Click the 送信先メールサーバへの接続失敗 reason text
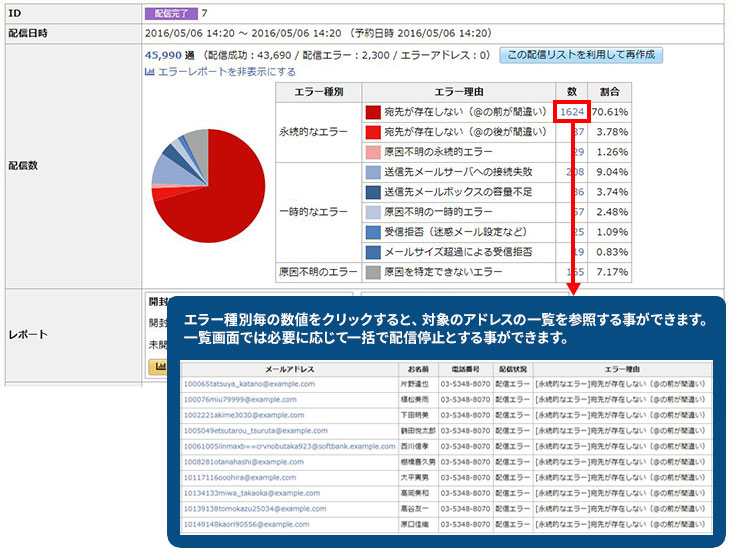Image resolution: width=730 pixels, height=554 pixels. point(458,172)
